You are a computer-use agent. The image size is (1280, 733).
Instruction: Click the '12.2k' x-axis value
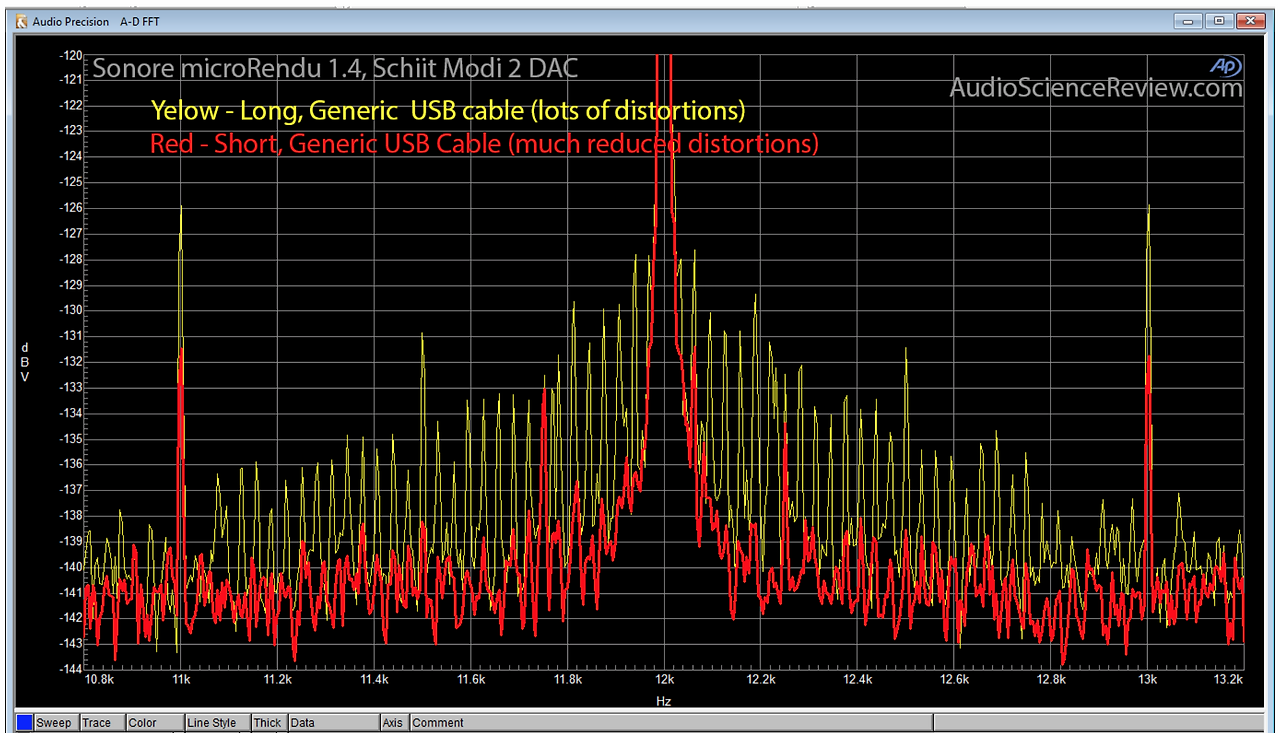761,680
